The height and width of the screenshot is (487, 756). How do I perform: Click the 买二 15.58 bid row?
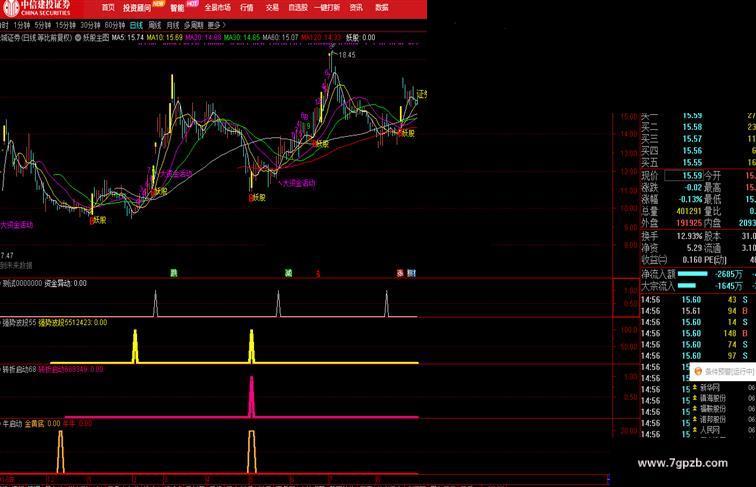698,127
